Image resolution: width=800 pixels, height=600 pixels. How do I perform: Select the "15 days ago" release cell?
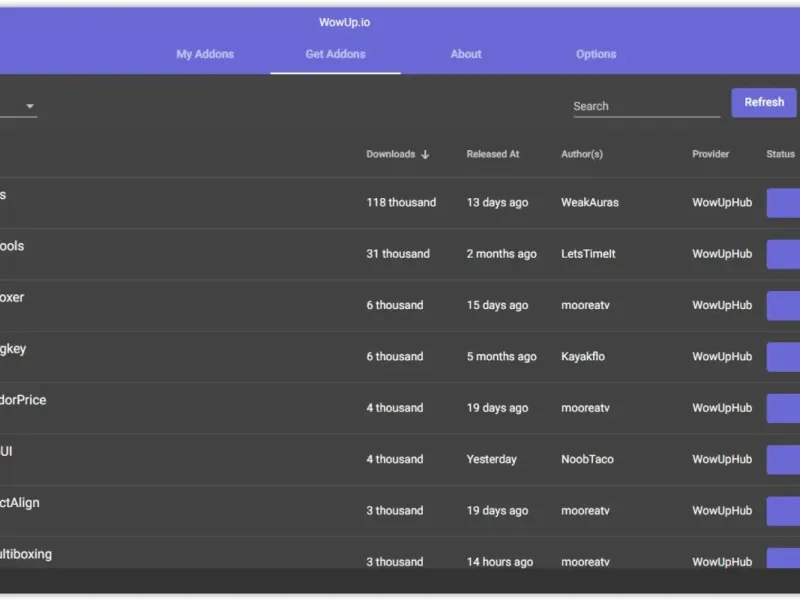[x=497, y=305]
